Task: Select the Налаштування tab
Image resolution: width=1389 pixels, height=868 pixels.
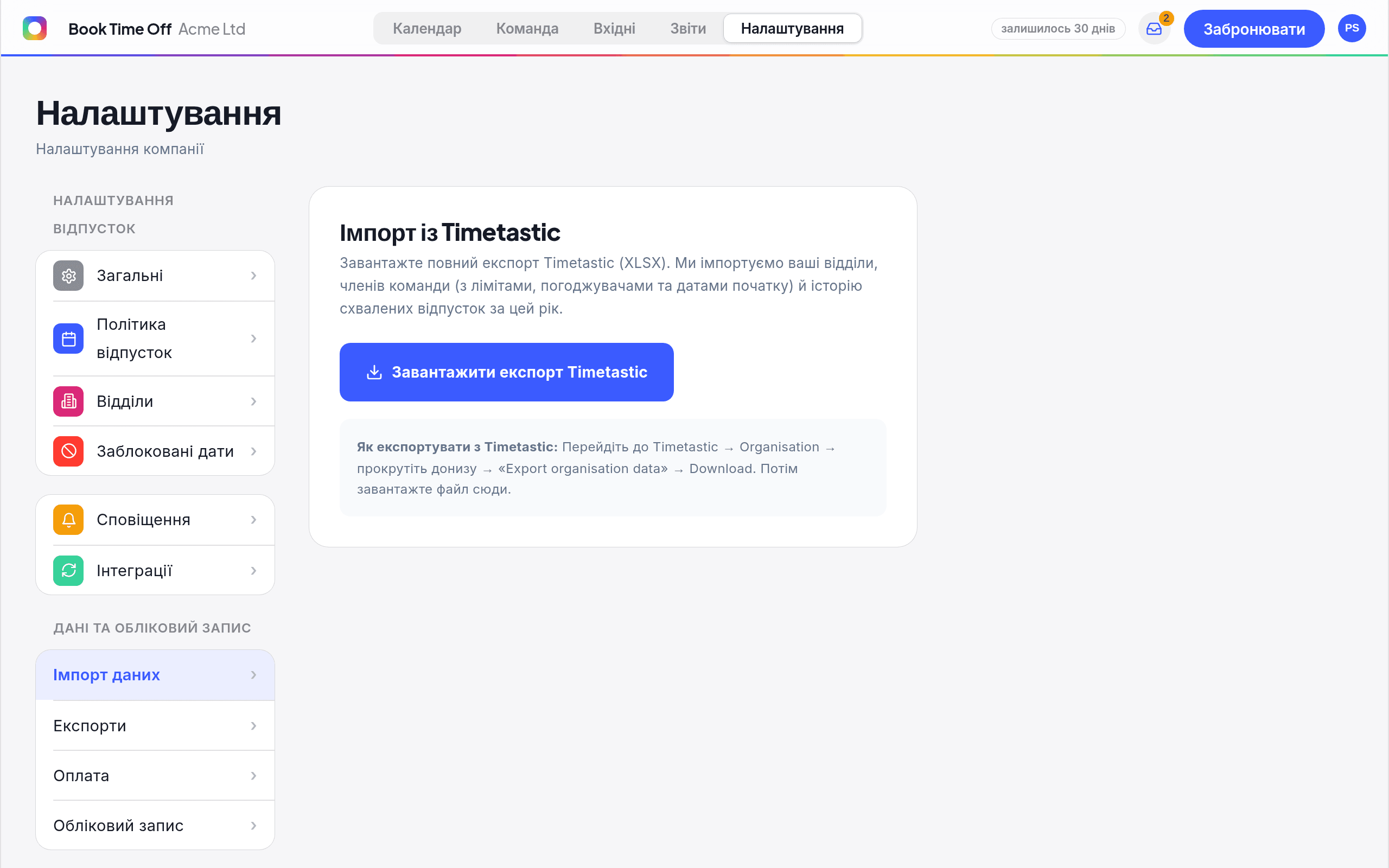Action: 792,28
